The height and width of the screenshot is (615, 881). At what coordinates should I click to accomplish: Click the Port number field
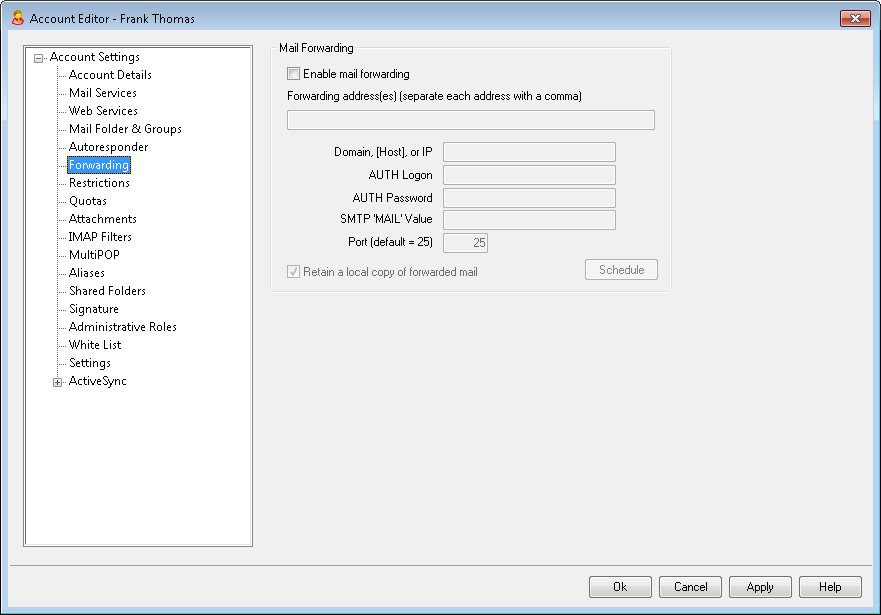click(x=465, y=243)
